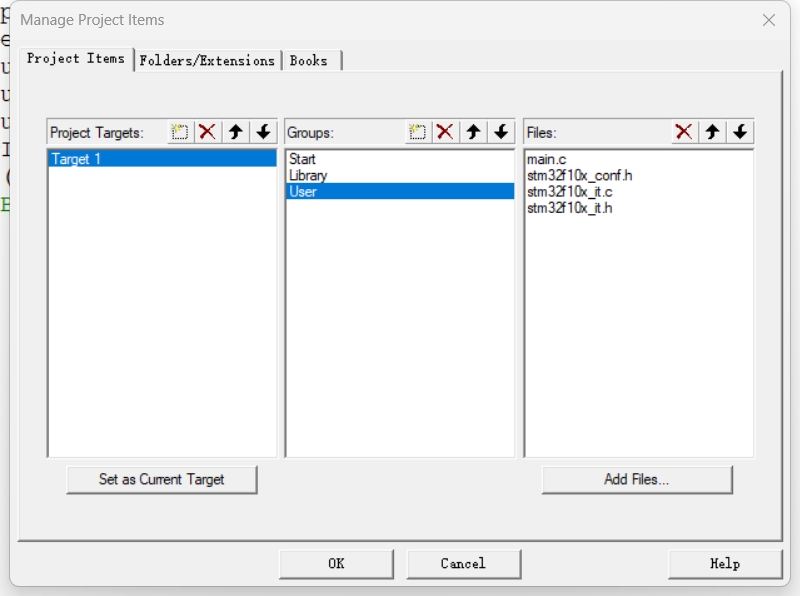800x596 pixels.
Task: Select Target 1 in Project Targets
Action: [162, 159]
